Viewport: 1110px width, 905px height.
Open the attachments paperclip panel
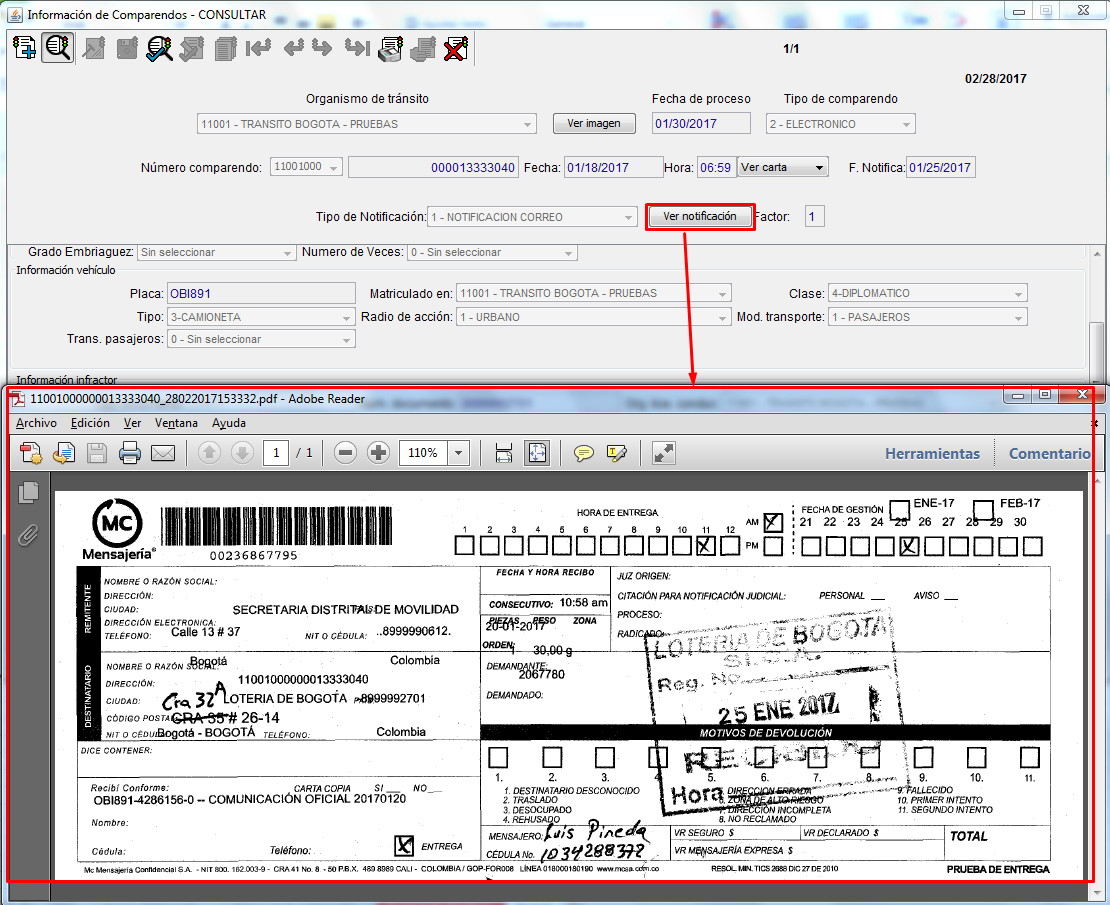point(28,536)
